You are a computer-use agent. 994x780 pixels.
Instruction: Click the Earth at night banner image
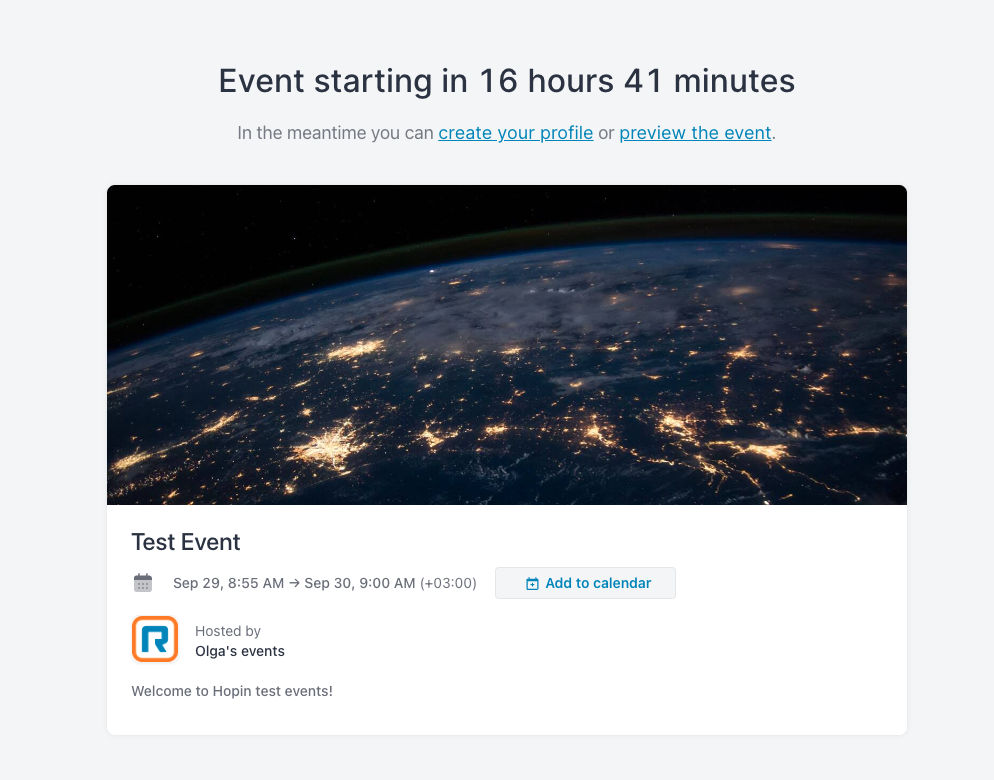click(x=507, y=345)
